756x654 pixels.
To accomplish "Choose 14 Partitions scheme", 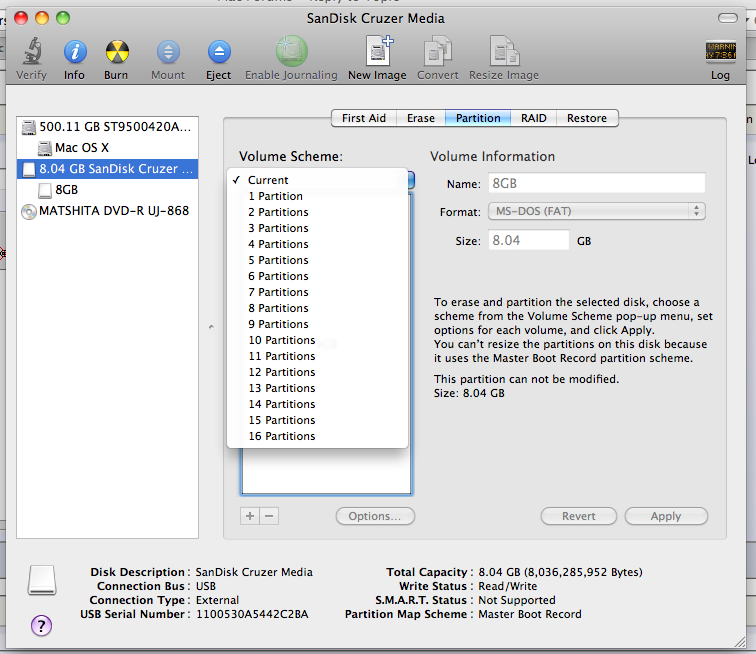I will pos(317,404).
